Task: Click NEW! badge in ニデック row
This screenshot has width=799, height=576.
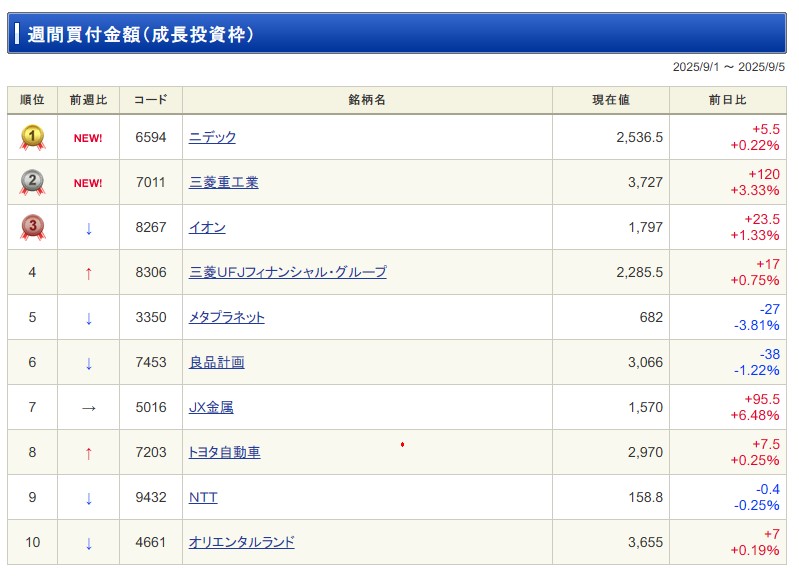Action: (x=88, y=138)
